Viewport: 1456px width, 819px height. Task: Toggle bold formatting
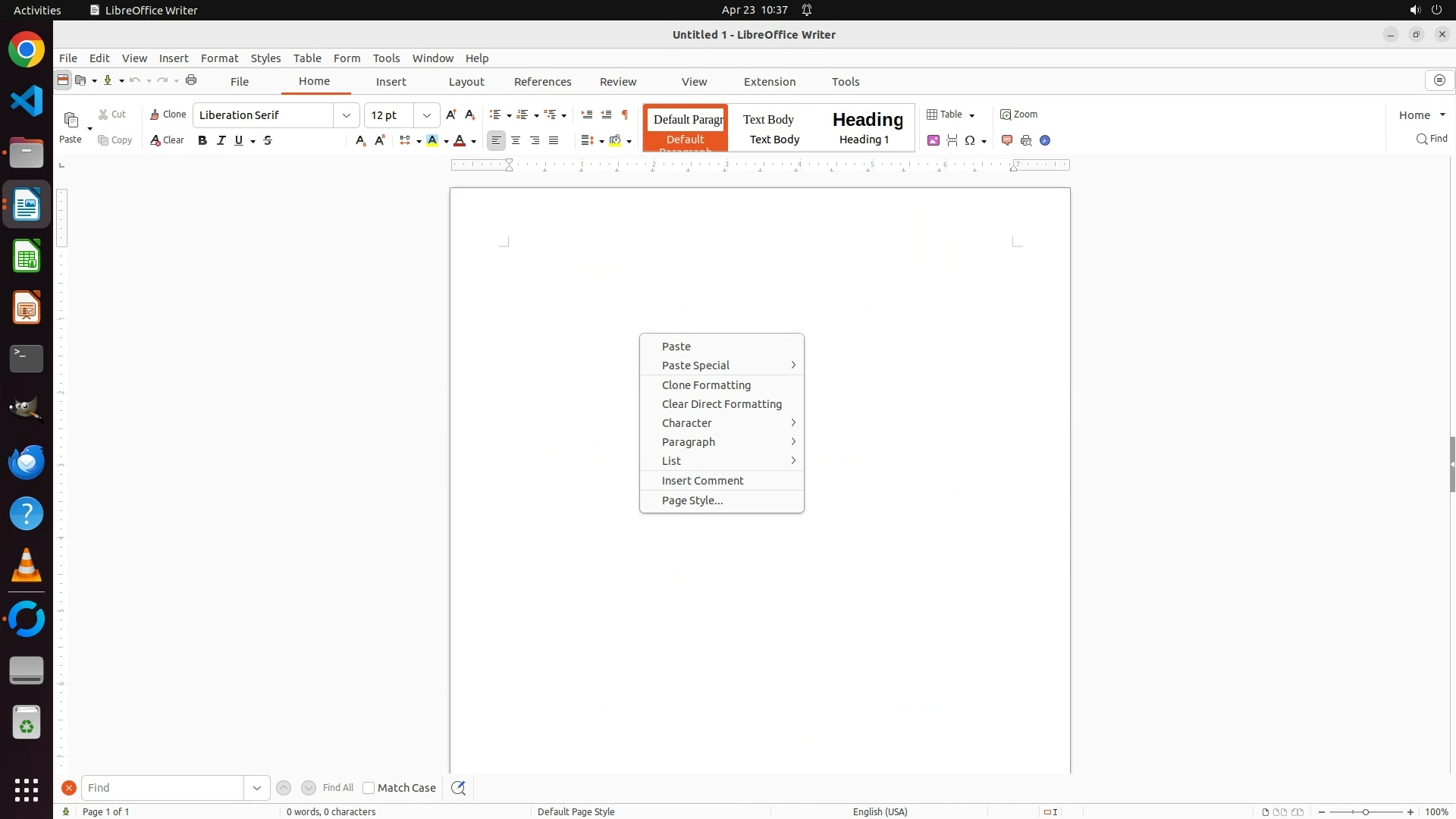click(x=202, y=140)
